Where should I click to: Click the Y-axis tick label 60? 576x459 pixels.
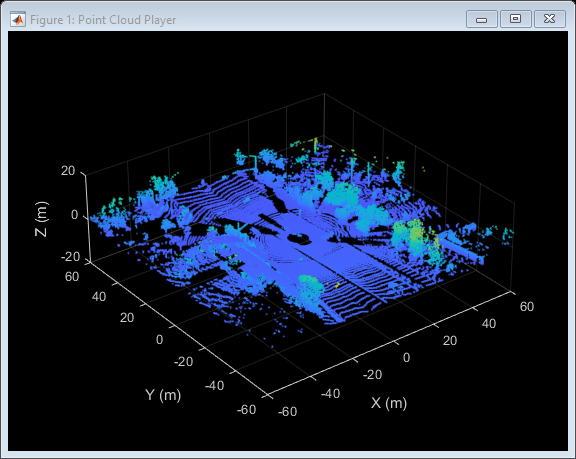(x=72, y=277)
